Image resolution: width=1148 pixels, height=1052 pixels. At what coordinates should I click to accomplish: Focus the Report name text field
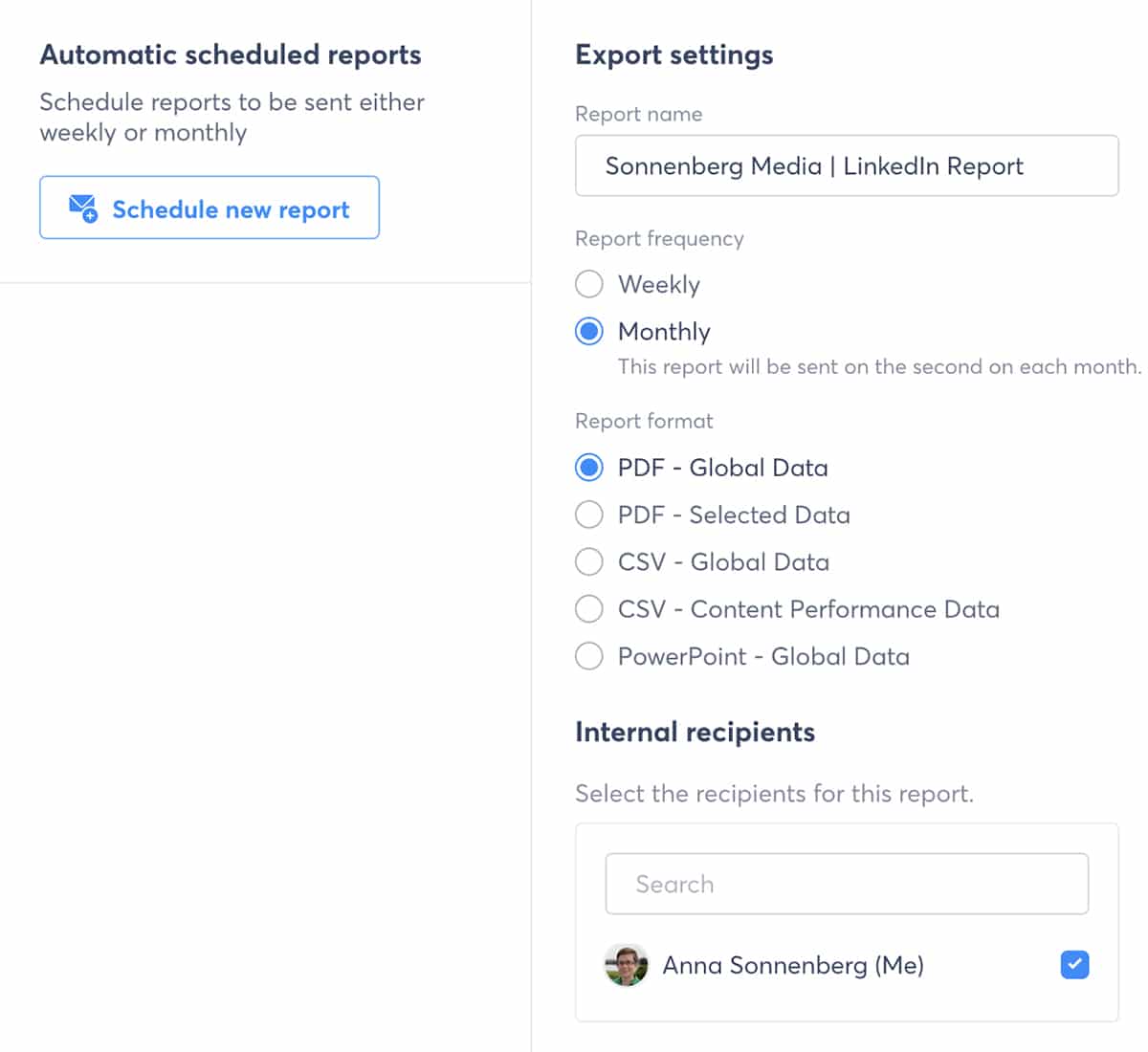pos(846,166)
